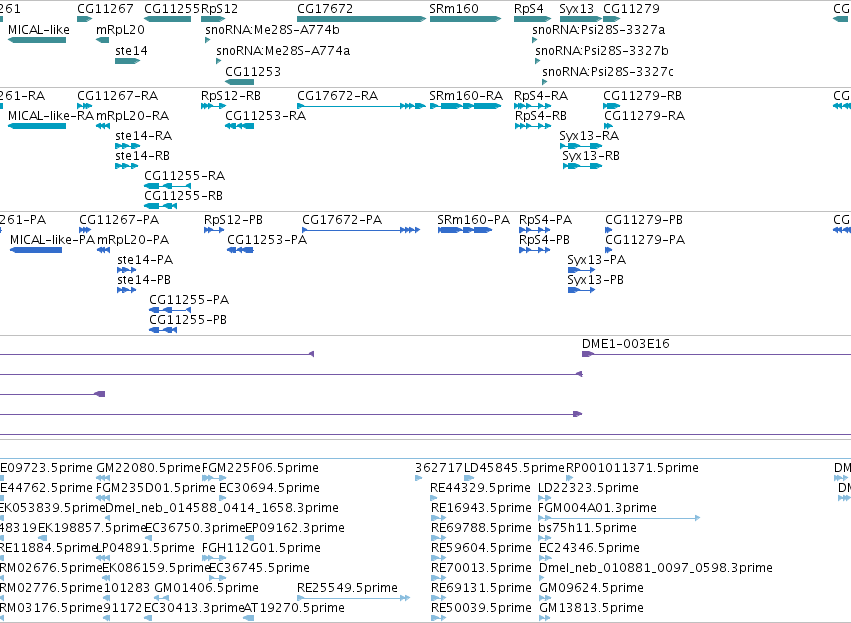Select the CG11253-PA protein label
Image resolution: width=851 pixels, height=623 pixels.
267,239
